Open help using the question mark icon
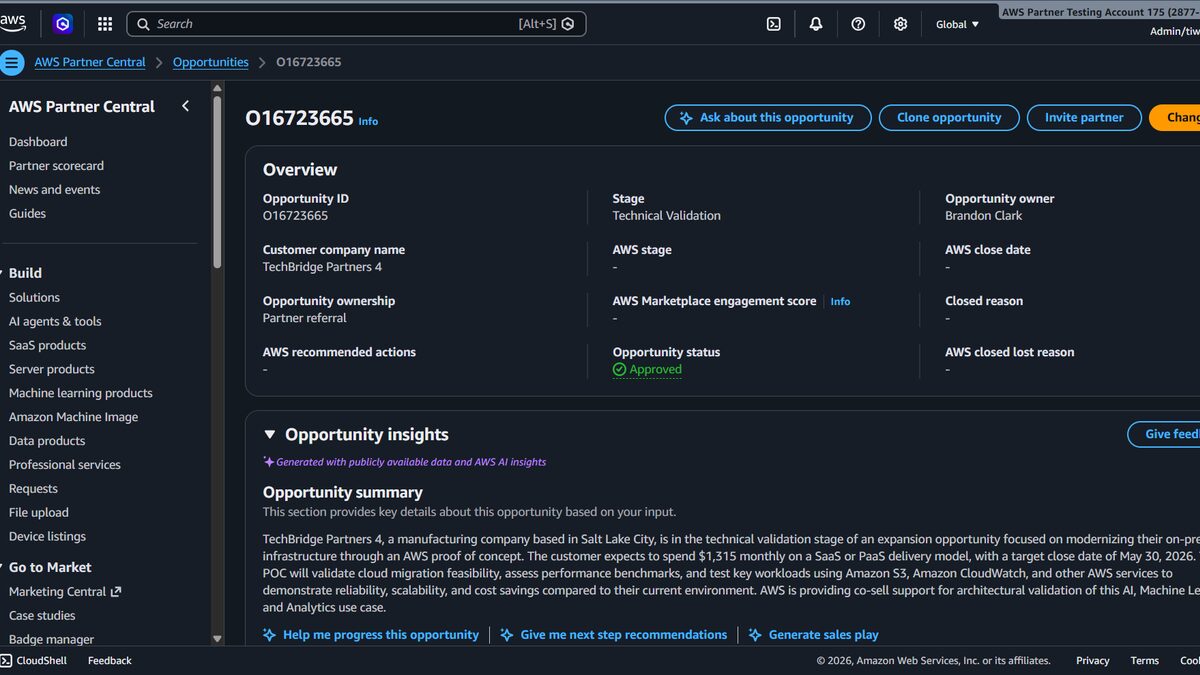This screenshot has height=675, width=1200. click(x=858, y=23)
